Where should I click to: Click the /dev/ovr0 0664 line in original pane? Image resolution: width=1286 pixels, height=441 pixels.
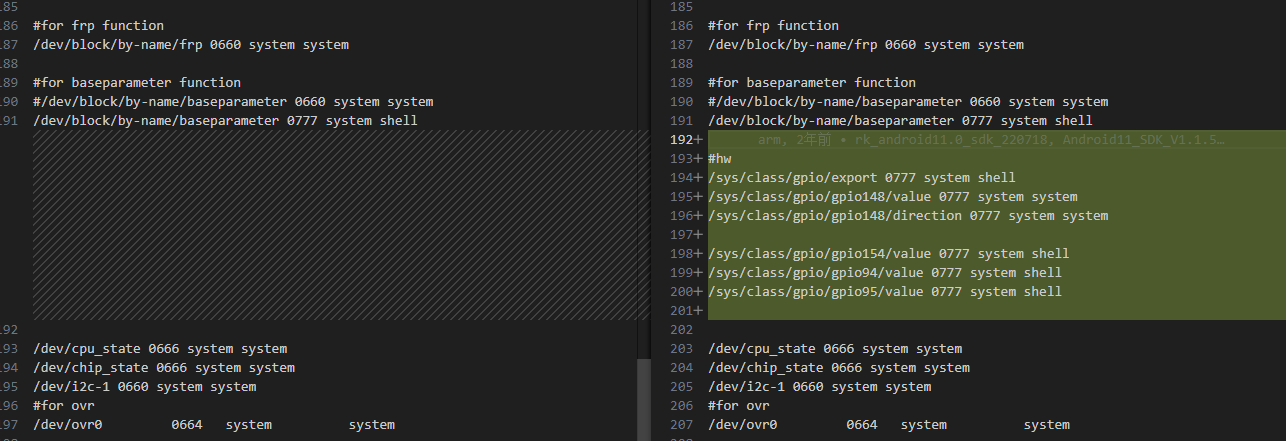tap(214, 425)
